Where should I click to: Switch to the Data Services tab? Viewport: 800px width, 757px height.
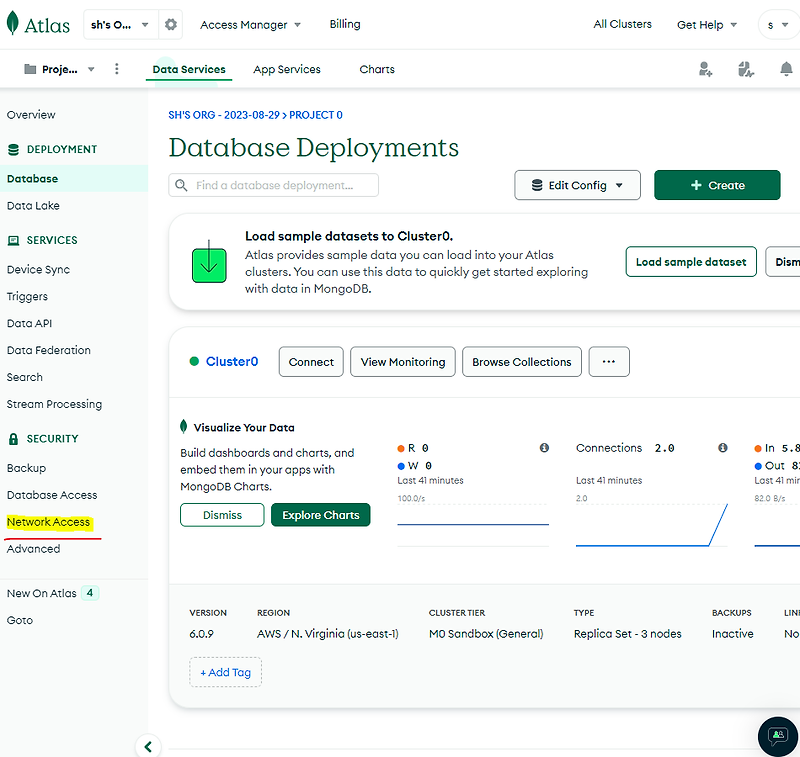189,69
